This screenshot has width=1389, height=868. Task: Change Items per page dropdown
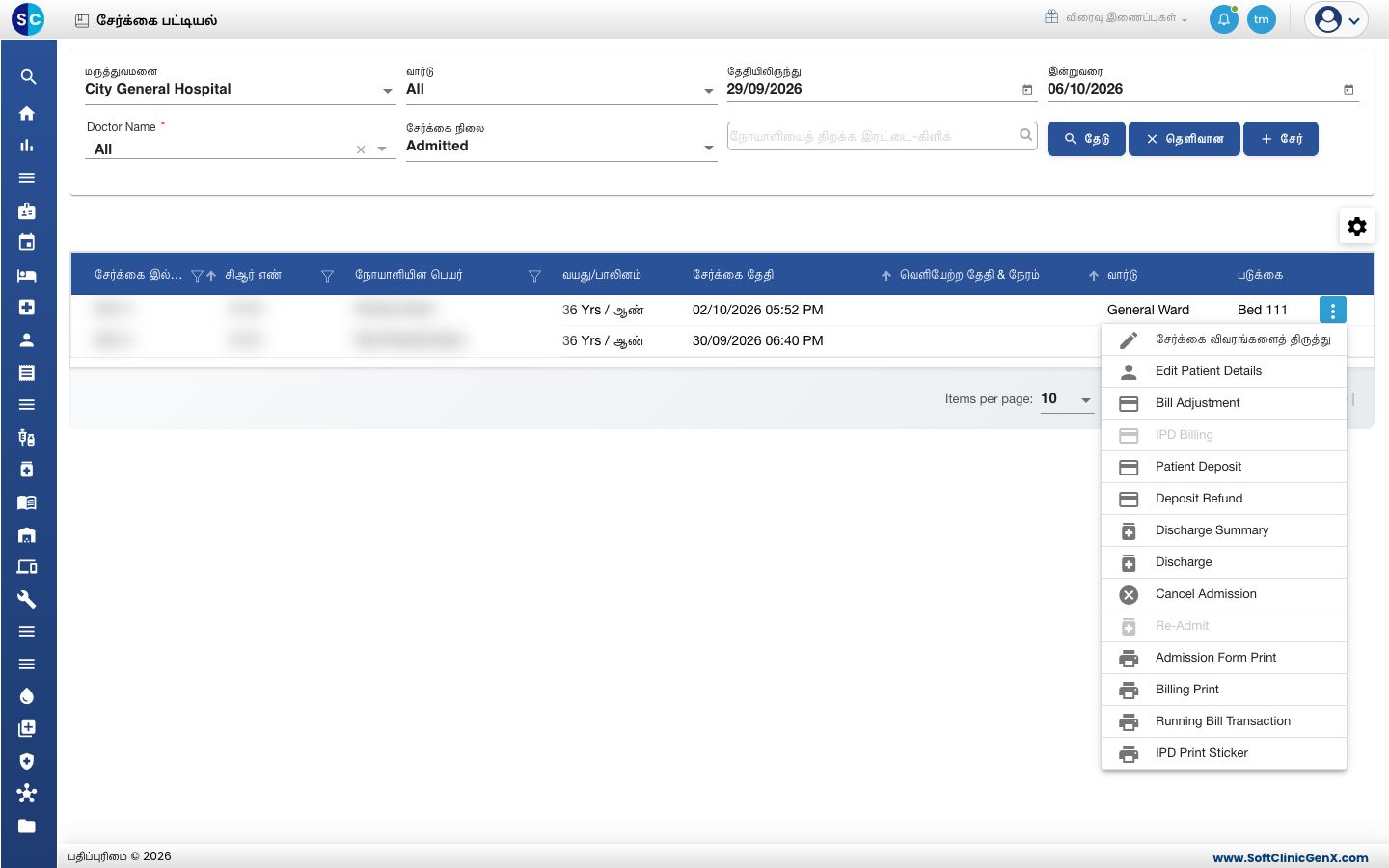coord(1067,399)
